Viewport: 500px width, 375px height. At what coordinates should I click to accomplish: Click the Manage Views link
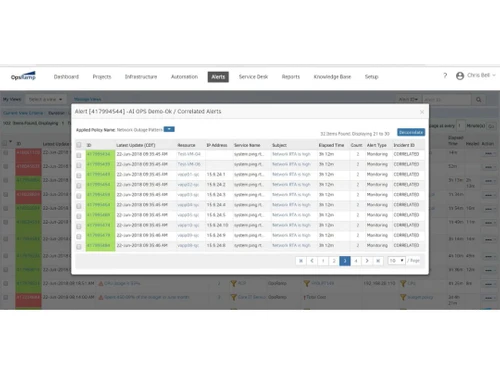coord(87,99)
